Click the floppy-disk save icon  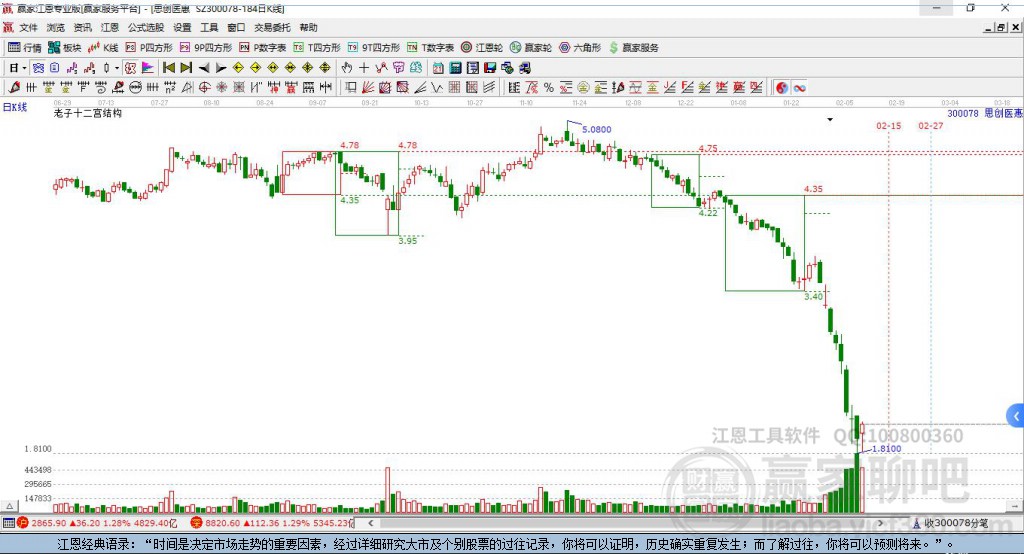[490, 68]
